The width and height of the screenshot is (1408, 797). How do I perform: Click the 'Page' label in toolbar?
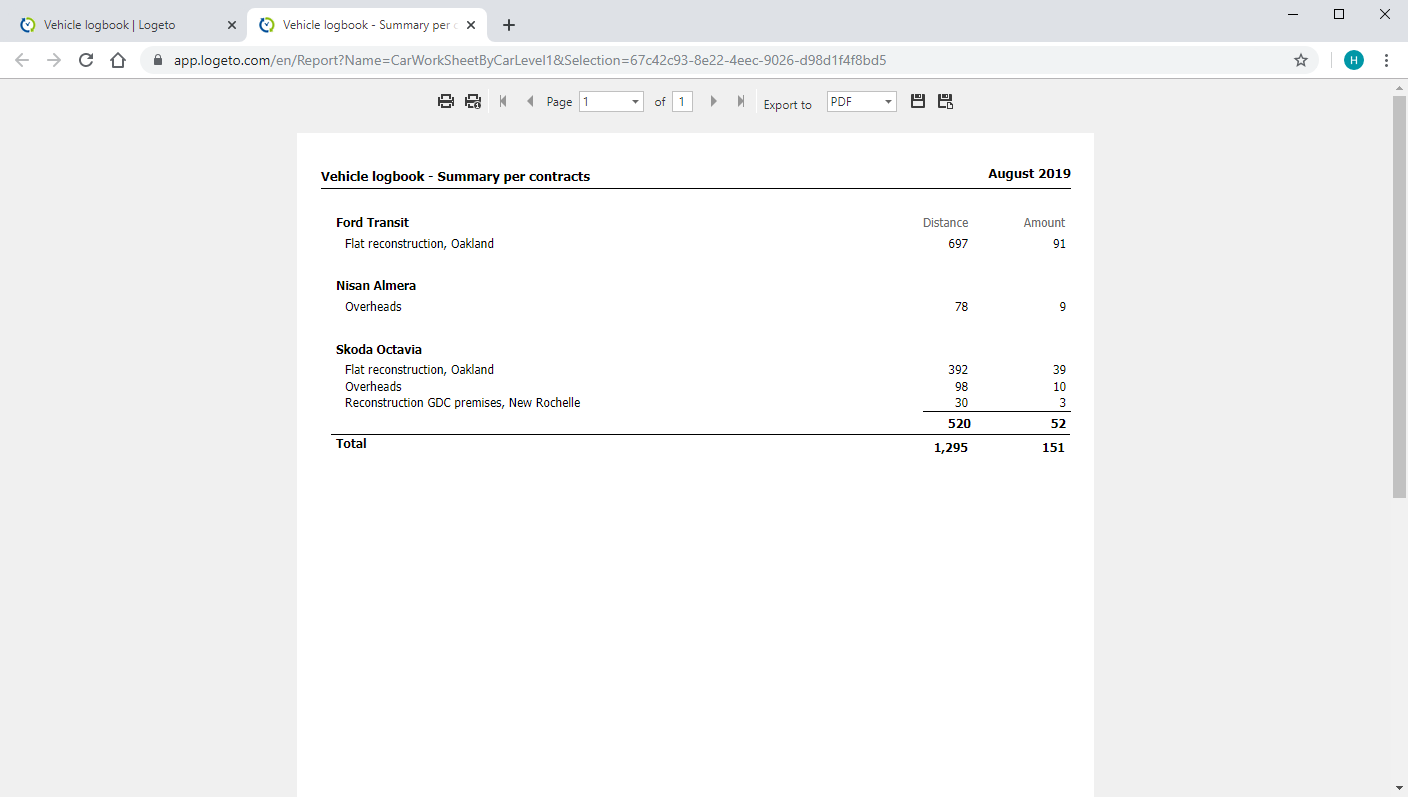tap(560, 102)
